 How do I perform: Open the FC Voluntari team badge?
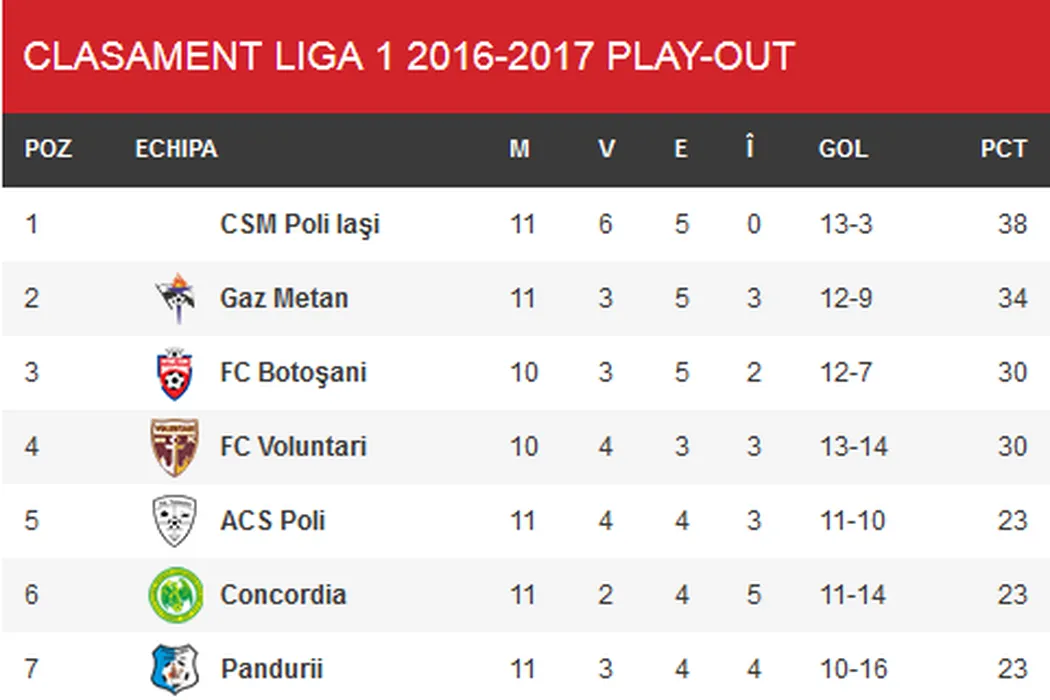click(x=175, y=446)
